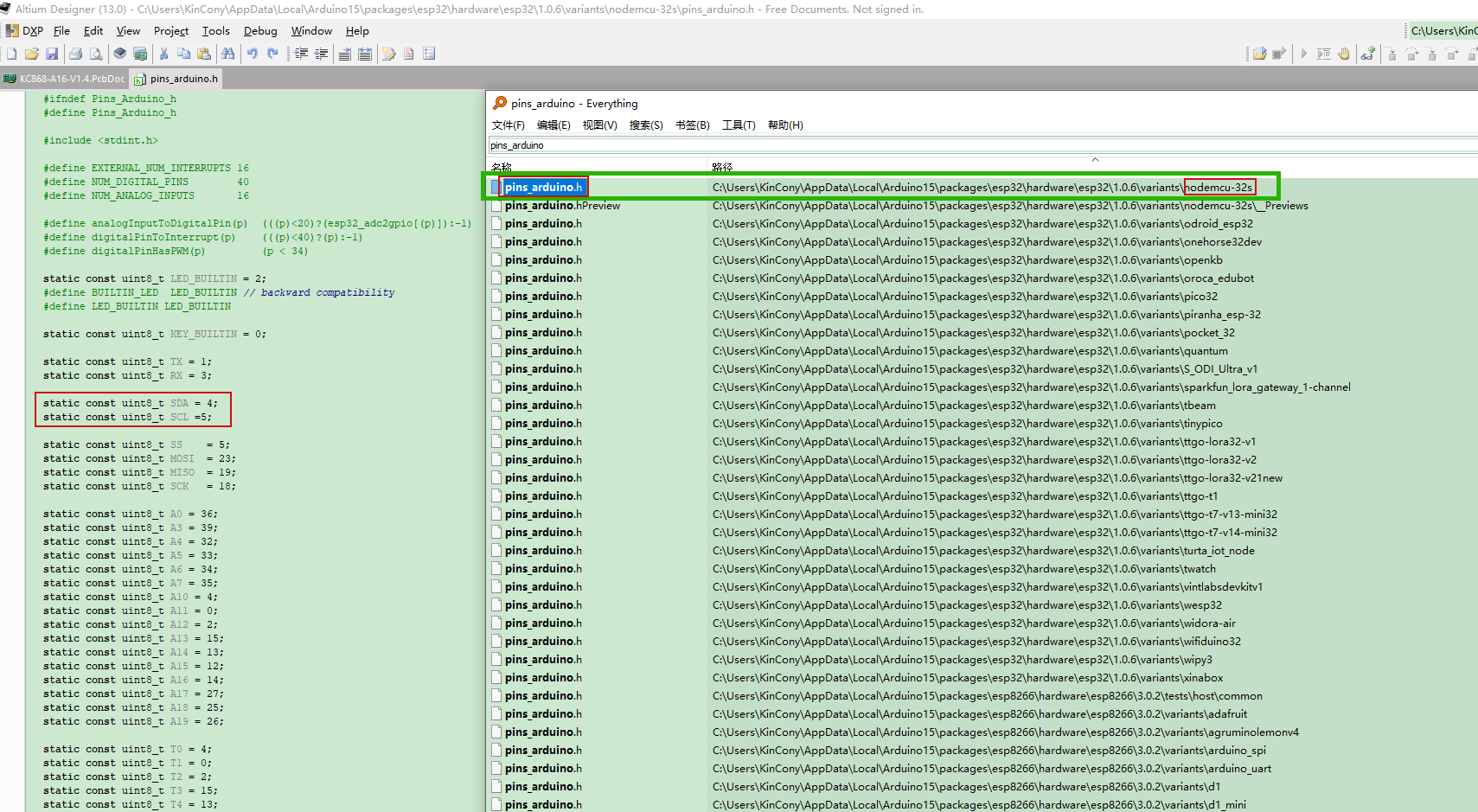The width and height of the screenshot is (1478, 812).
Task: Click the Undo arrow icon
Action: 252,54
